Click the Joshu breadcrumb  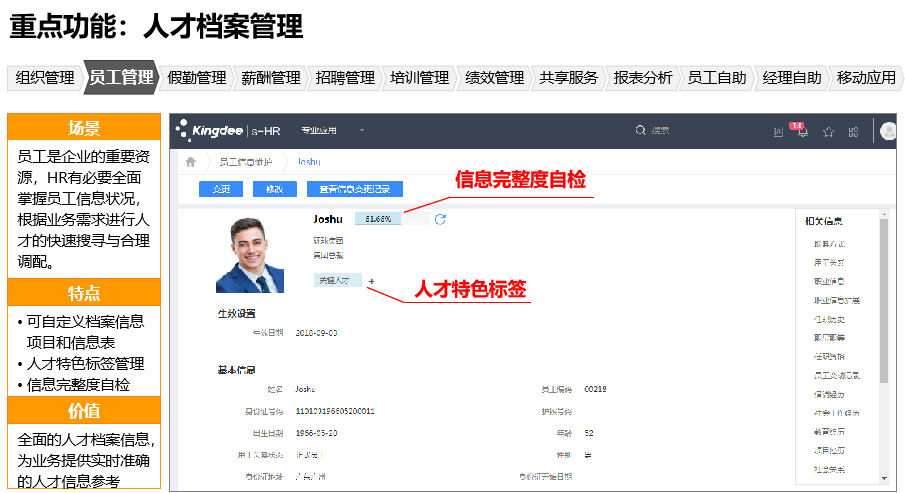pos(309,162)
